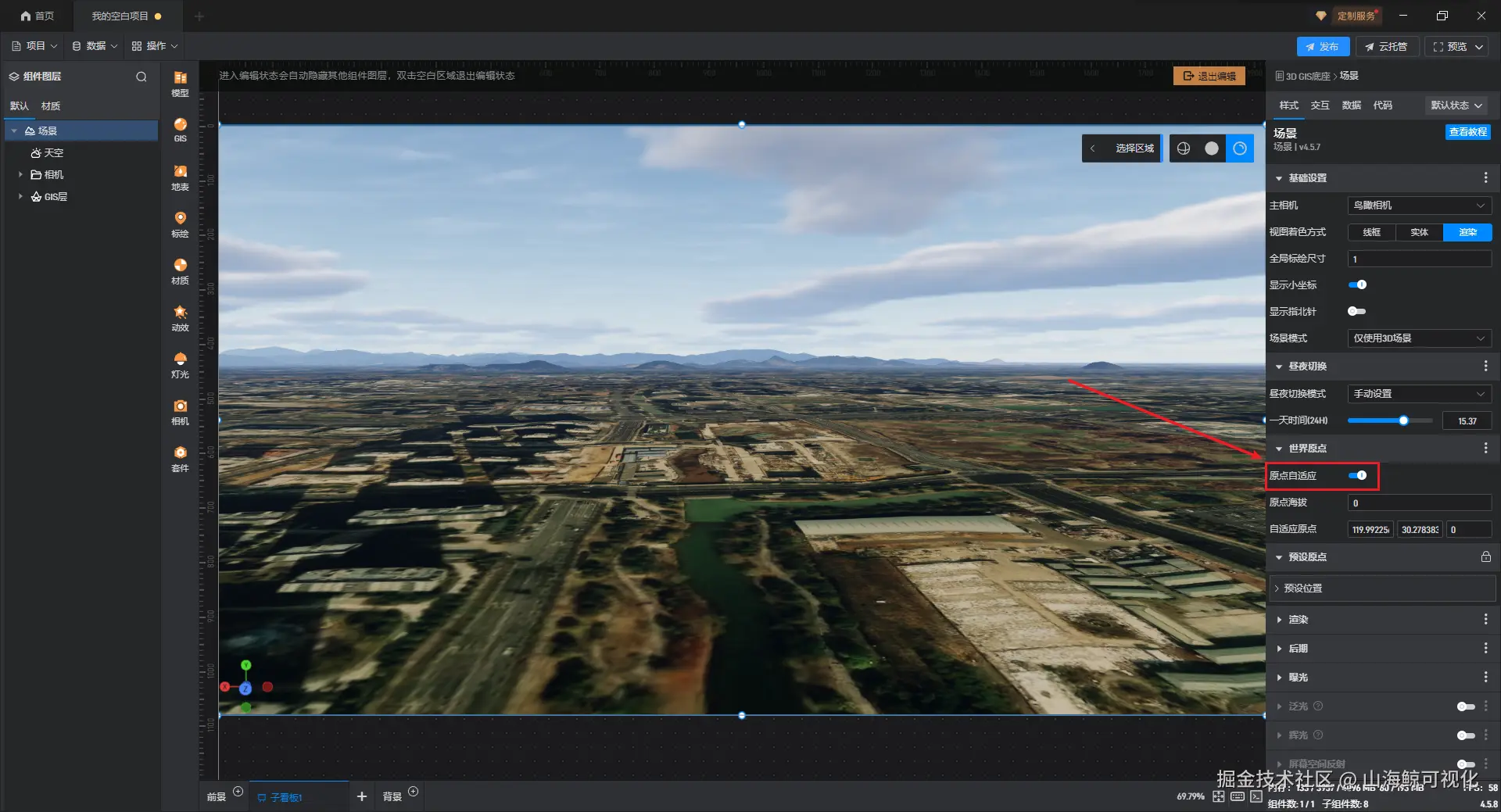
Task: Switch to the 材质 tab in layers panel
Action: (x=51, y=106)
